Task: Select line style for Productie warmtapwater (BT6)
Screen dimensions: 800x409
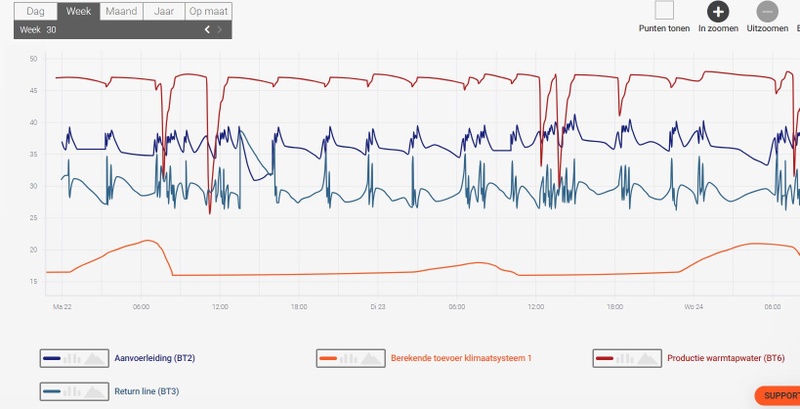Action: click(x=605, y=359)
